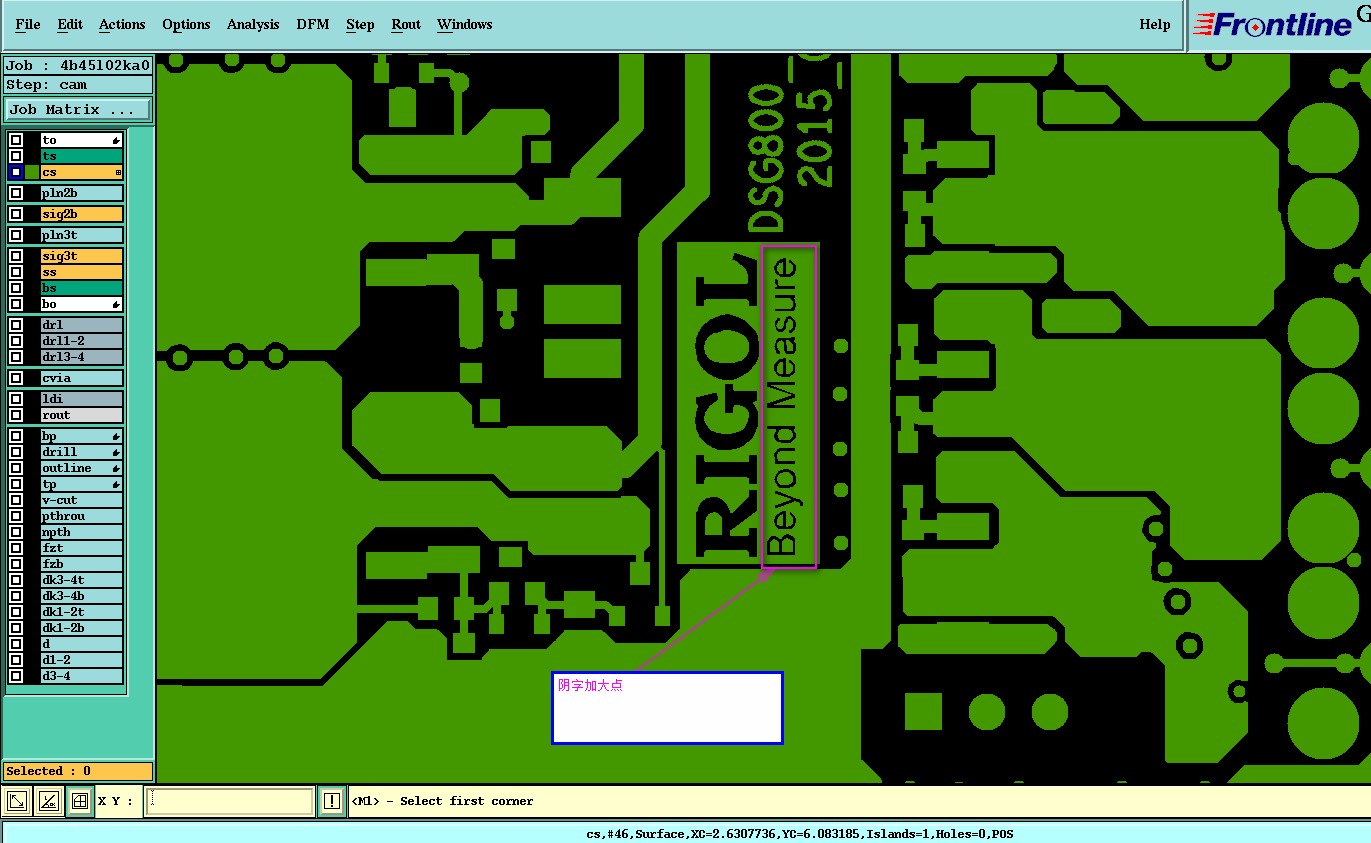Toggle the 'to' layer checkbox
This screenshot has height=843, width=1371.
pos(16,140)
